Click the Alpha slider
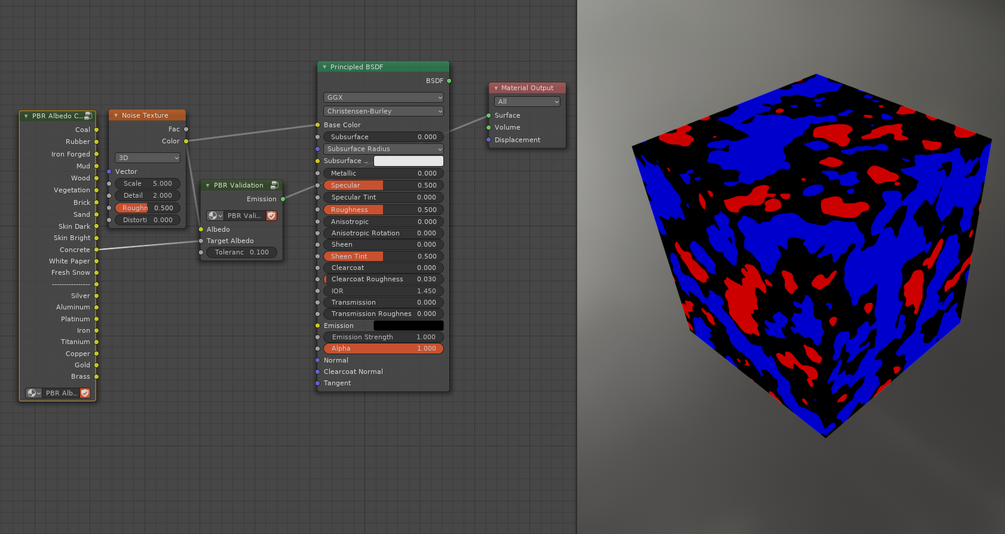This screenshot has height=534, width=1005. 383,349
